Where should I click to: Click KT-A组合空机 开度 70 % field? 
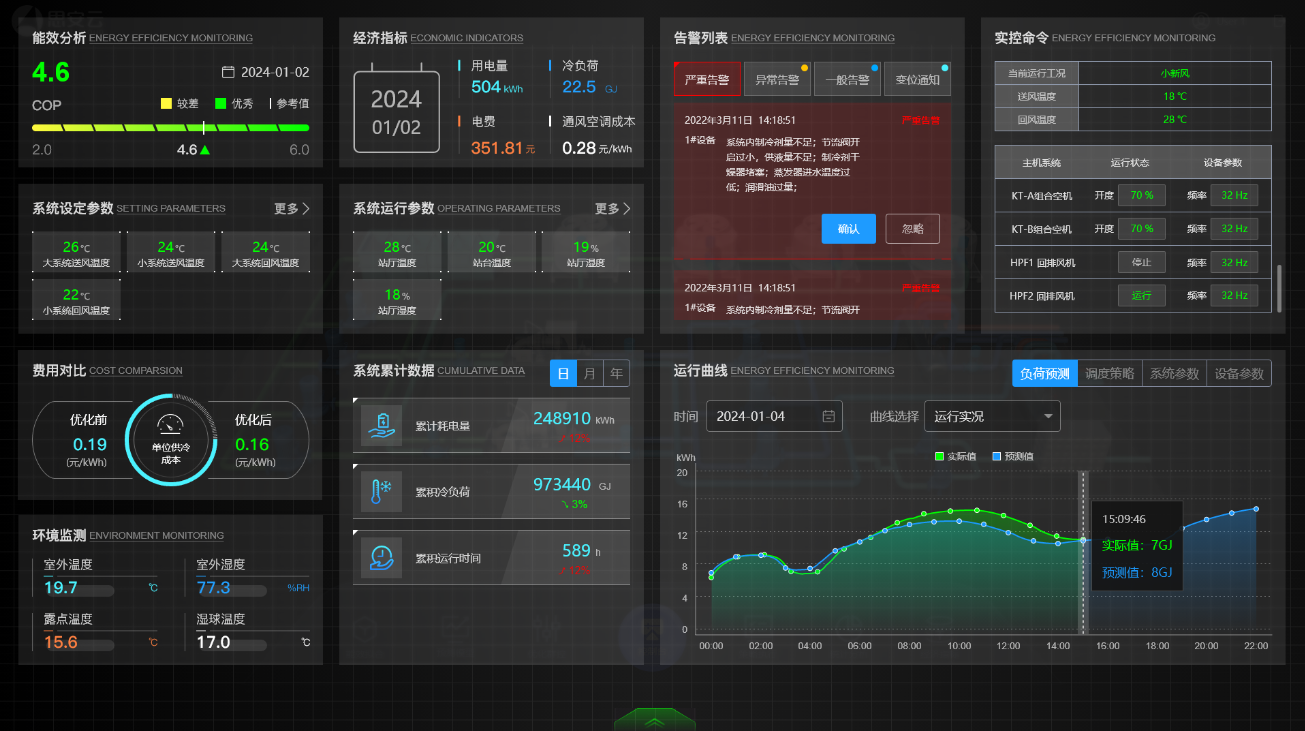[x=1141, y=196]
